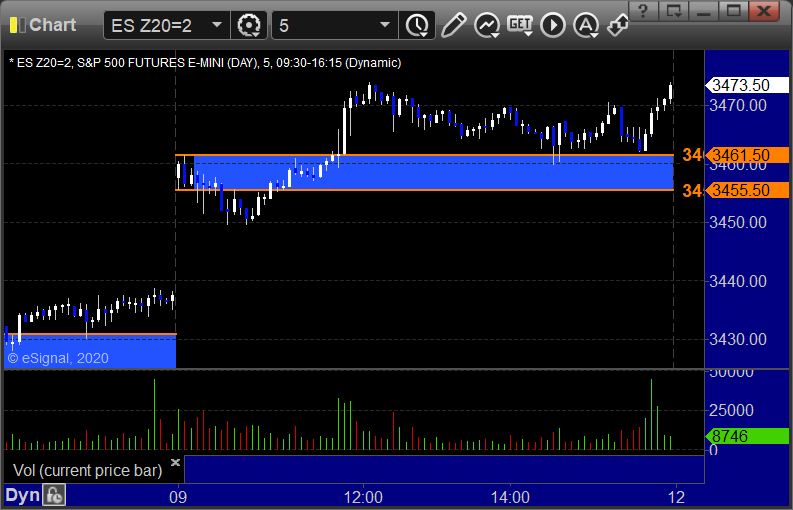Screen dimensions: 793x510
Task: Click the Dyn scaling button
Action: click(x=22, y=495)
